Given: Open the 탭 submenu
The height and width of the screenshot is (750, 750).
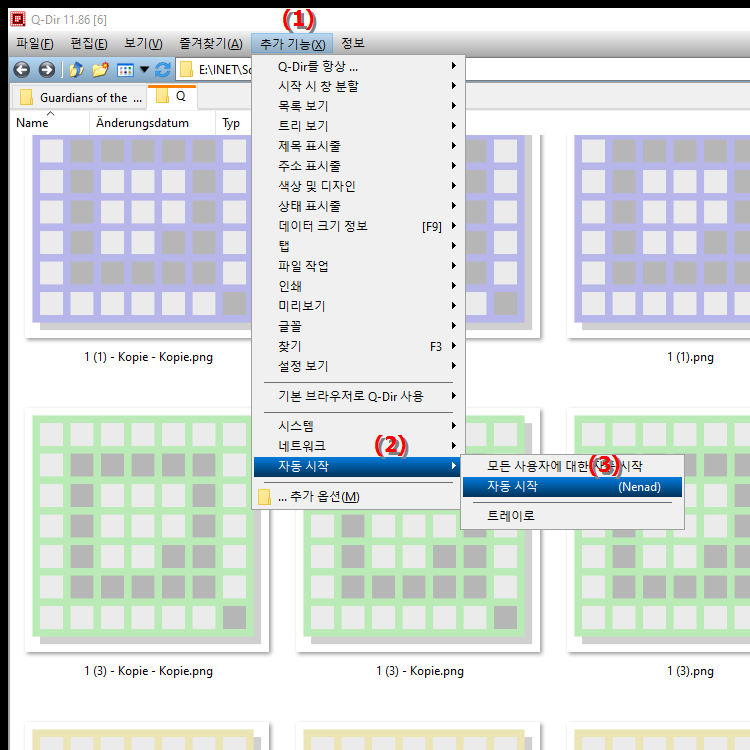Looking at the screenshot, I should point(358,246).
